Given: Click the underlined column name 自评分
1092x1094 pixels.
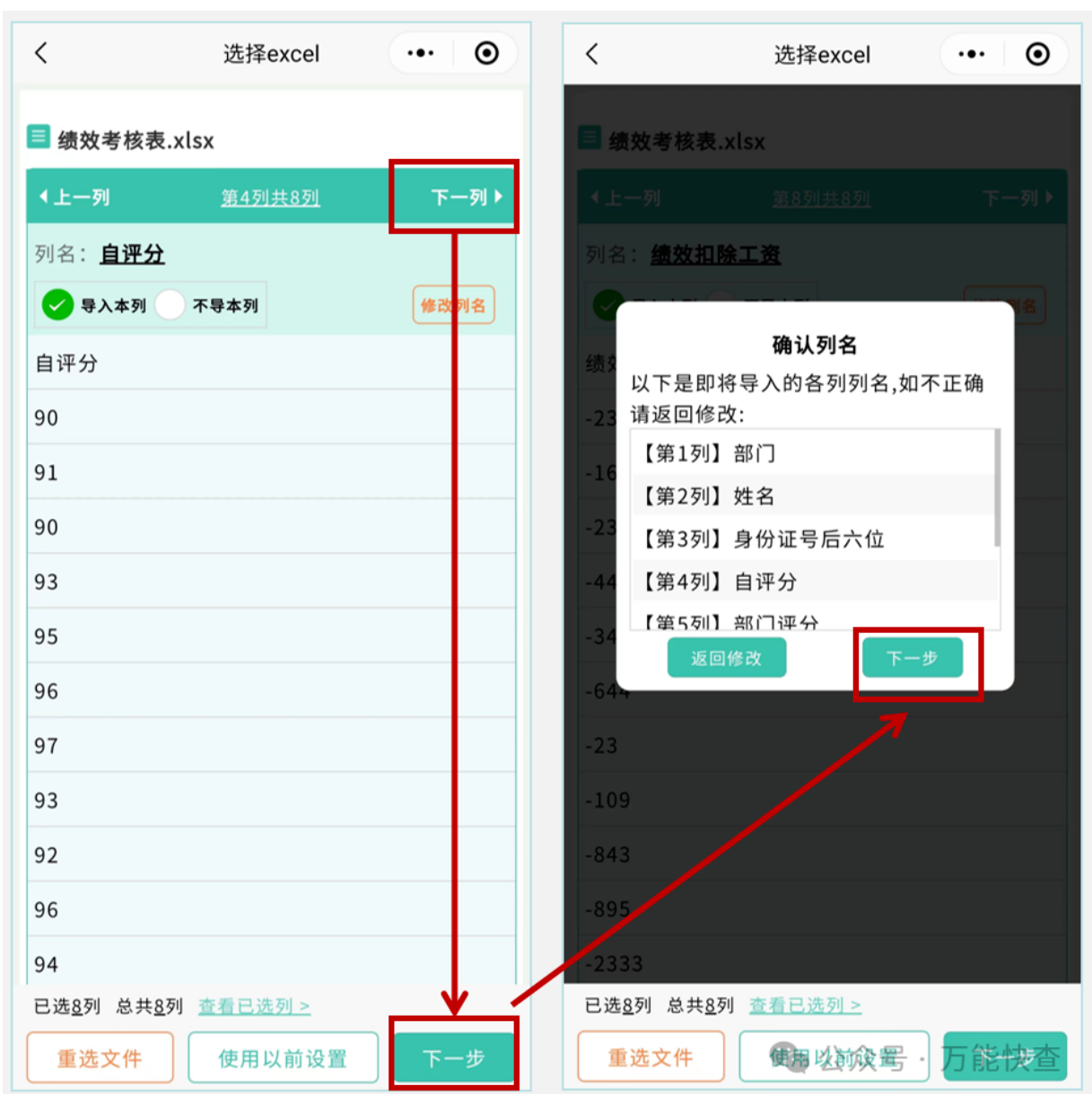Looking at the screenshot, I should click(132, 255).
